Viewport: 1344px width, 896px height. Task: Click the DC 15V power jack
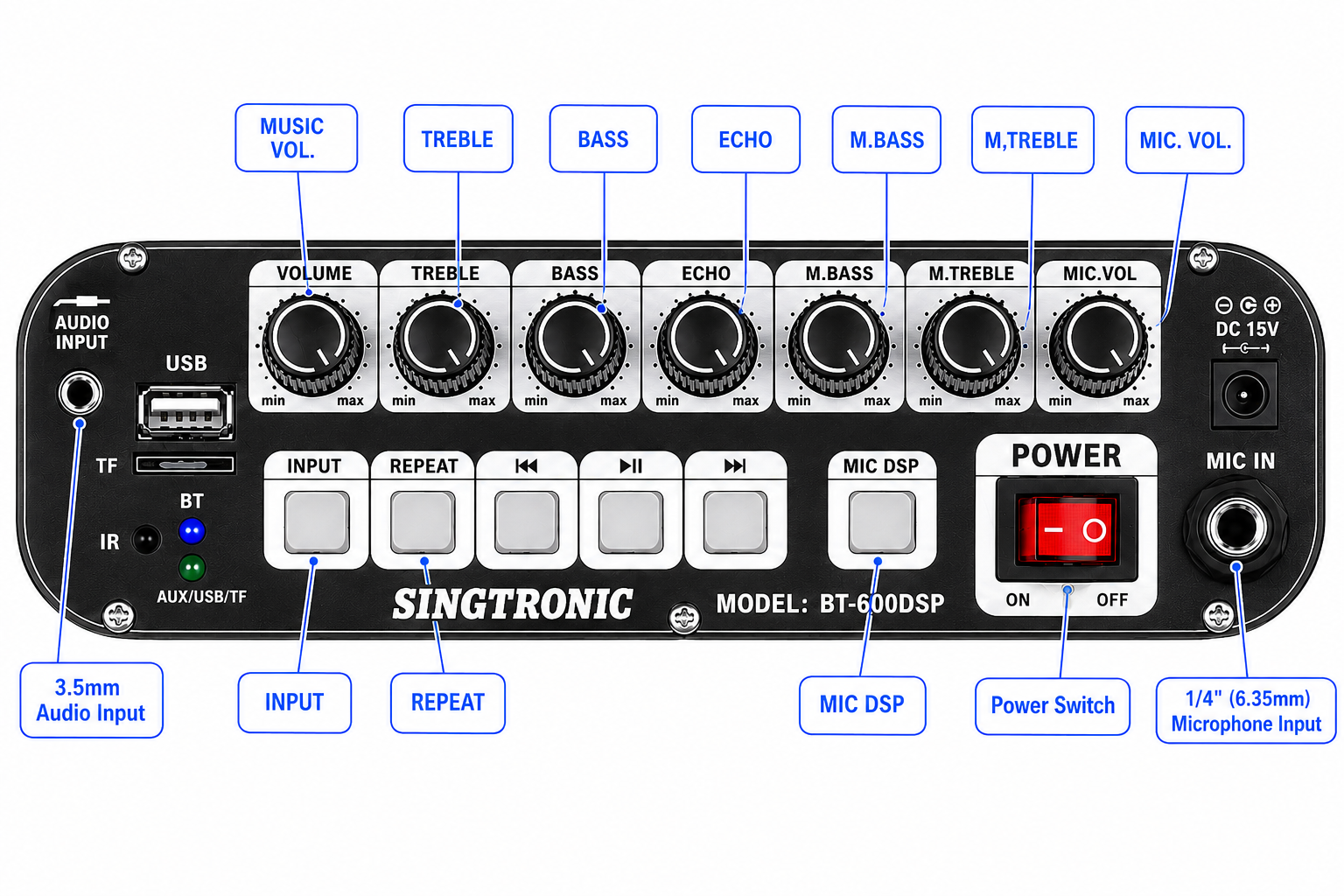coord(1243,395)
